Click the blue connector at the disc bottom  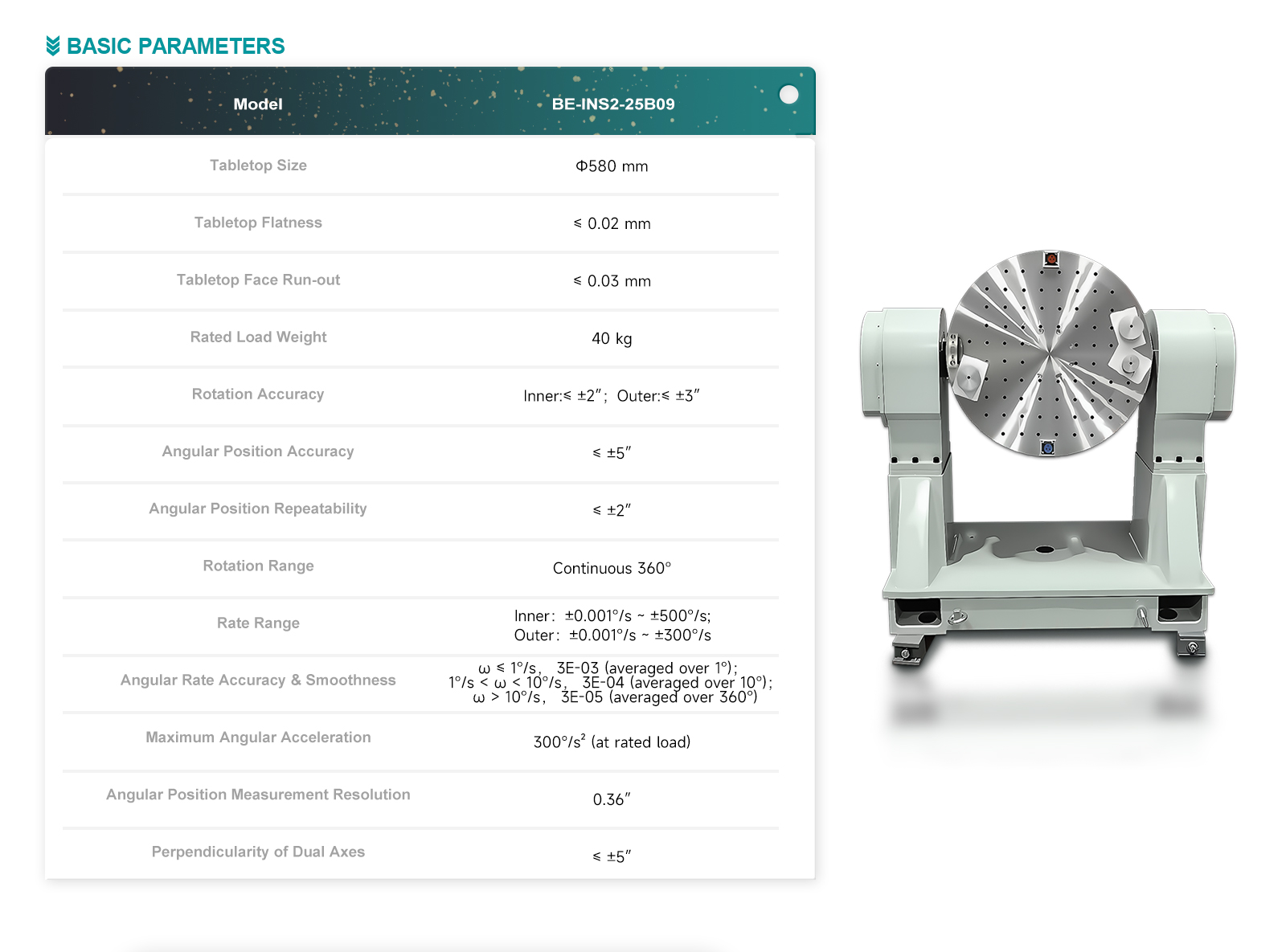[x=1047, y=447]
